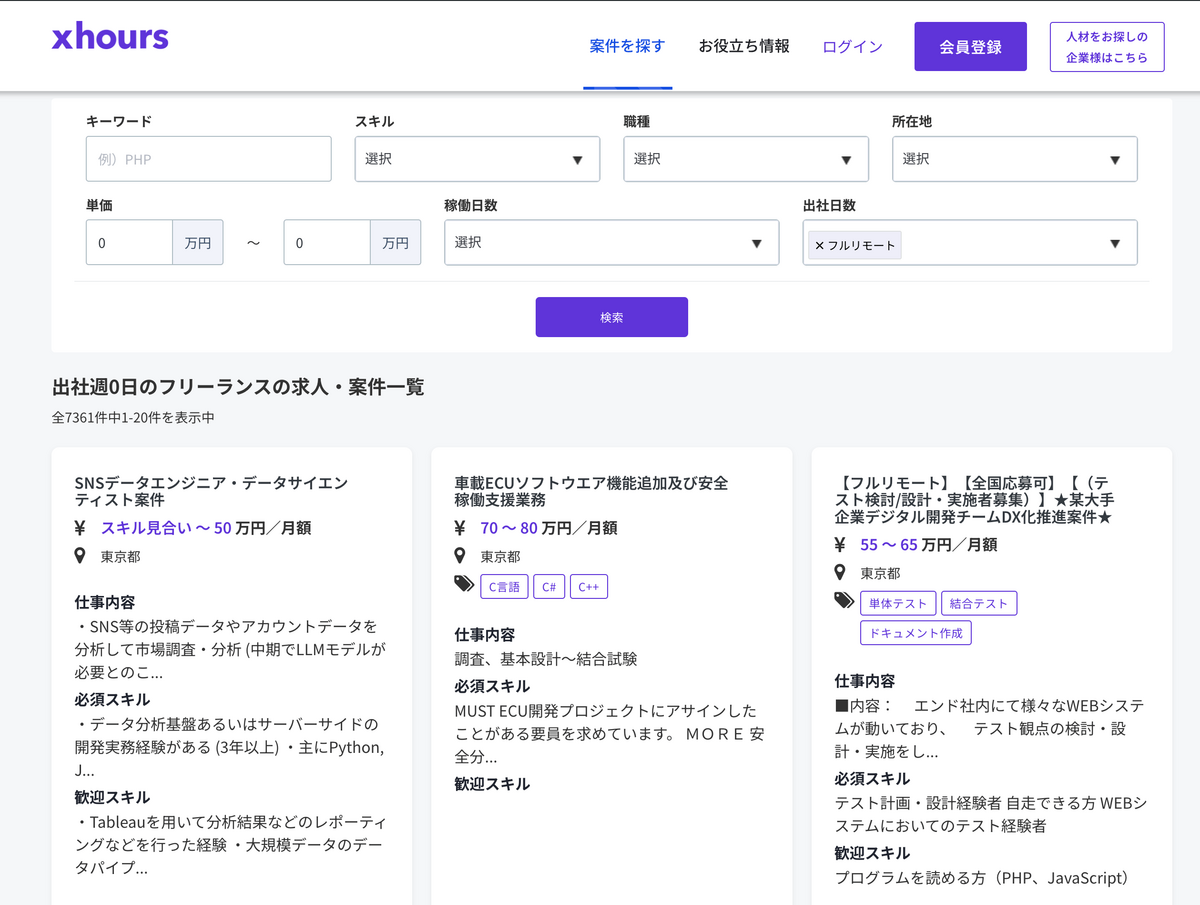
Task: Click 70〜80万円/月額 price text
Action: pos(549,528)
